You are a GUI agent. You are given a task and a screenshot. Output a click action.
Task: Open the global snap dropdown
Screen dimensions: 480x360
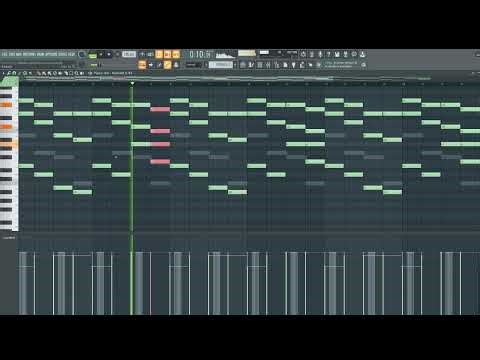pos(194,65)
